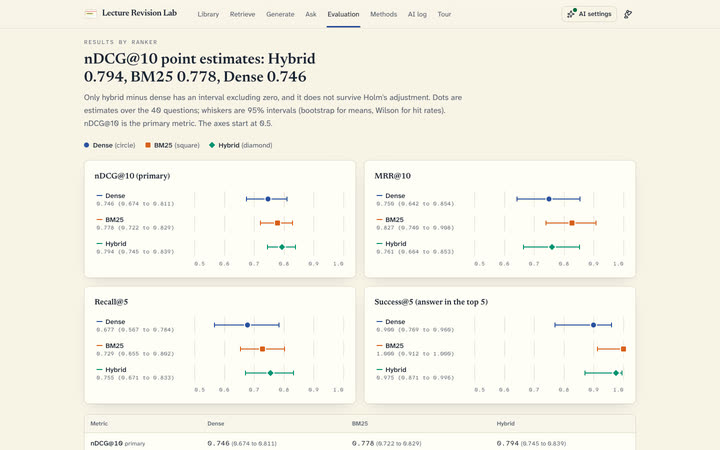Click BM25 square point in nDCG@10 chart
This screenshot has height=450, width=720.
tap(277, 223)
